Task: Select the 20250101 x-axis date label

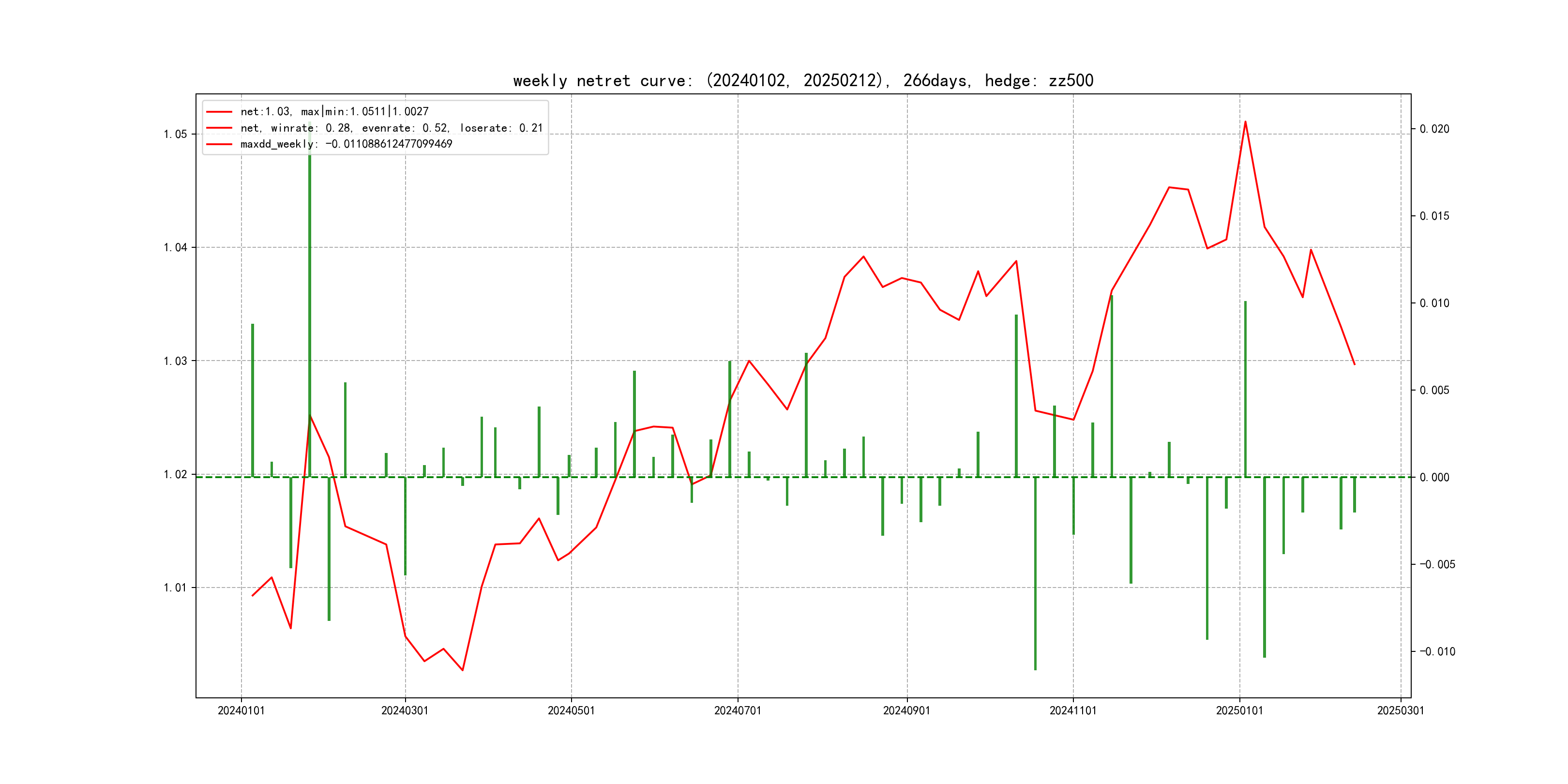Action: coord(1239,710)
